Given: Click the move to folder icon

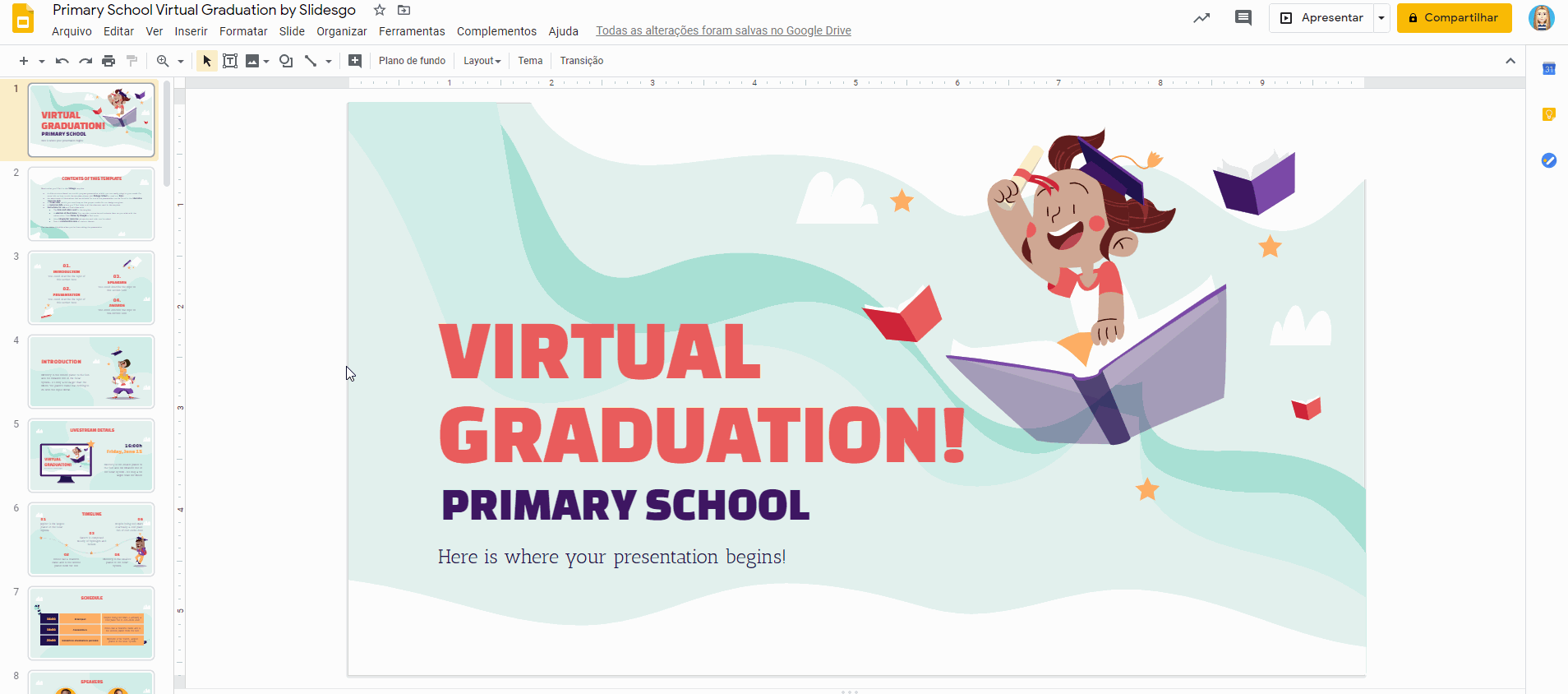Looking at the screenshot, I should click(x=404, y=10).
